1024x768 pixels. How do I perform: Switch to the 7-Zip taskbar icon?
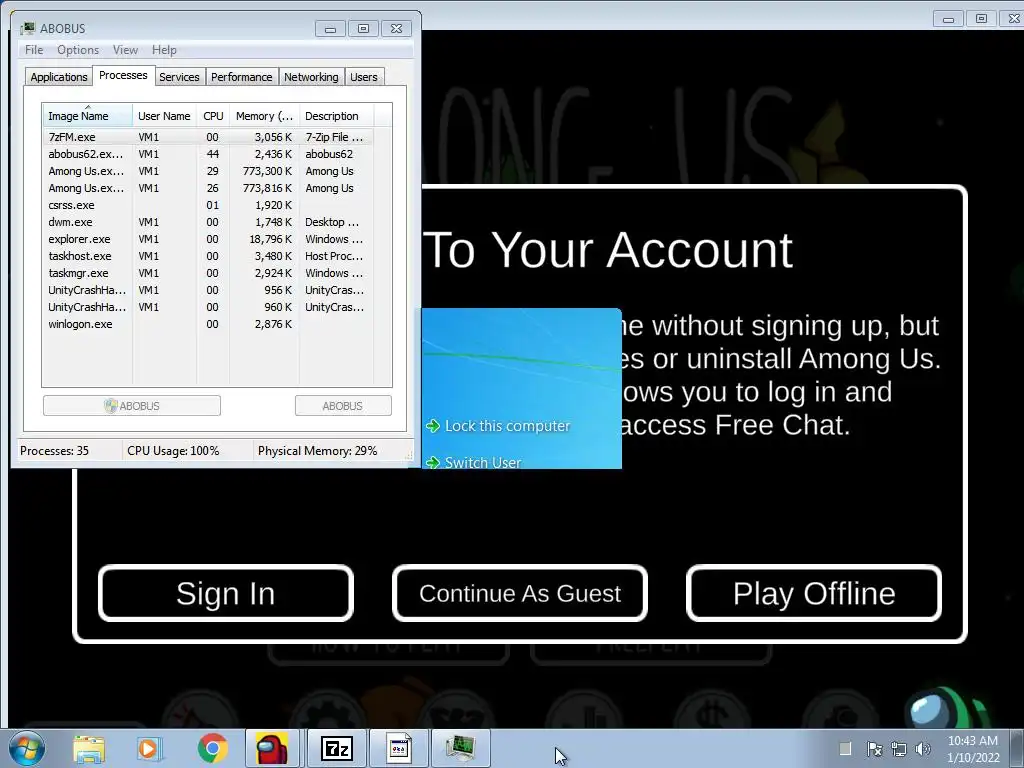pos(337,748)
